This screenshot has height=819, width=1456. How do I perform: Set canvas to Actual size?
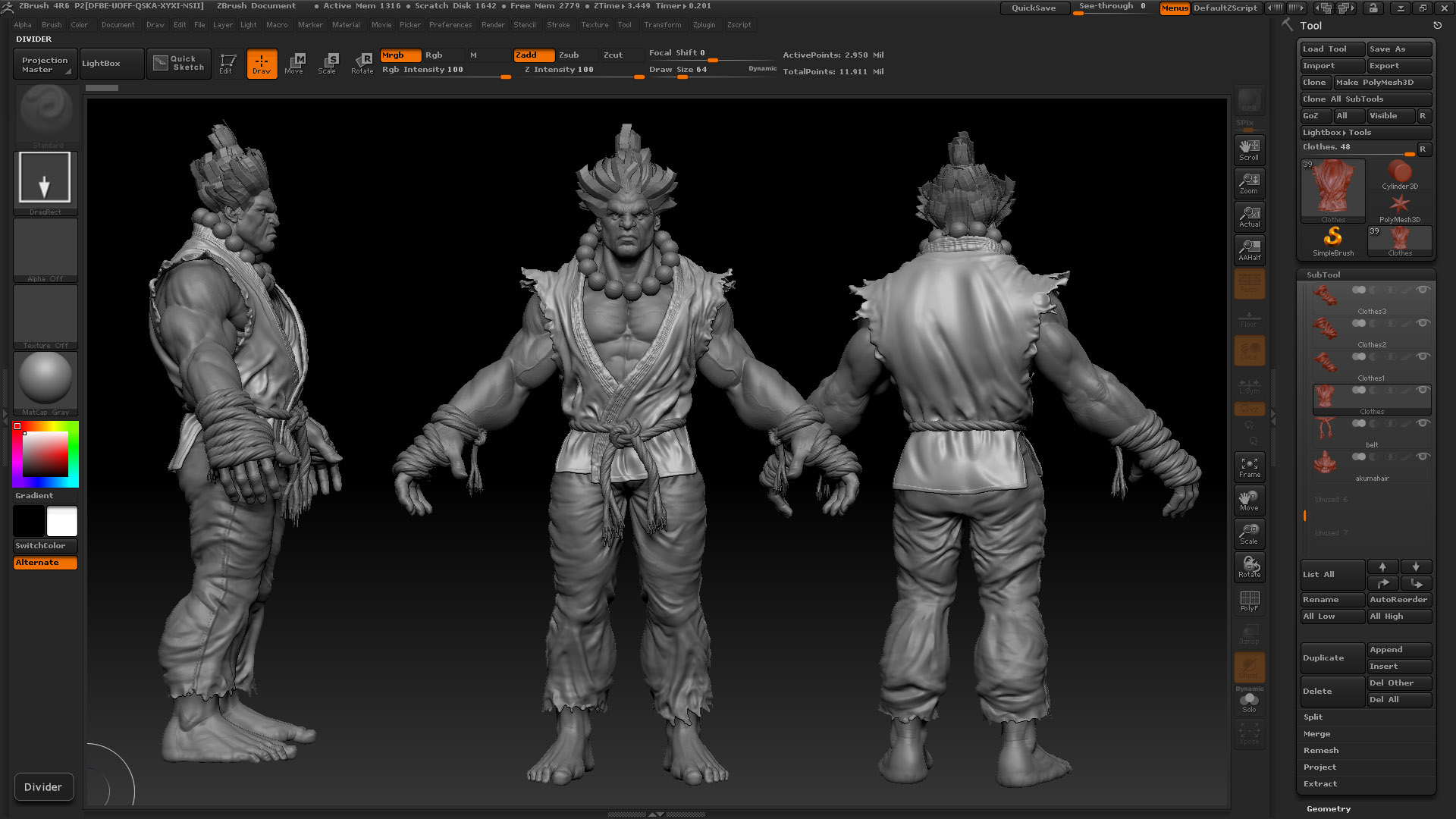pyautogui.click(x=1249, y=216)
